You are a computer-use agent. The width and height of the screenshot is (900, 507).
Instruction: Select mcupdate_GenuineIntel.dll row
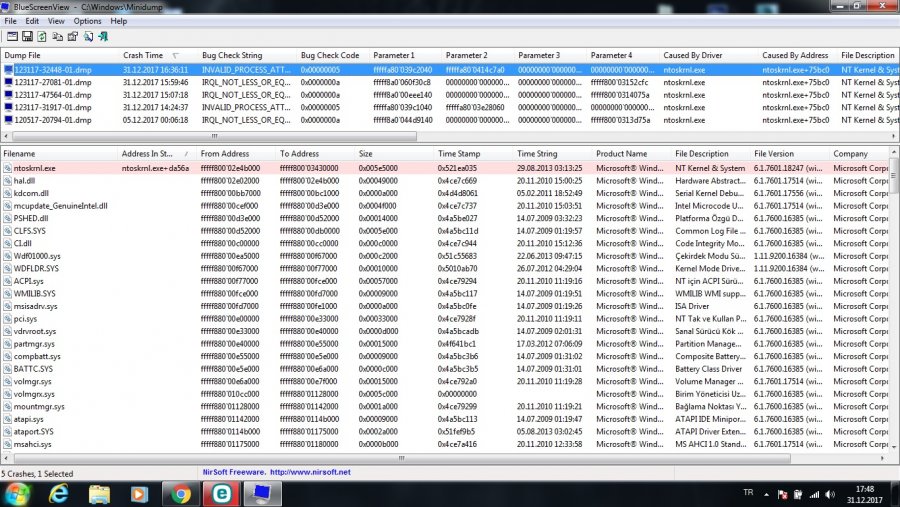pos(60,206)
